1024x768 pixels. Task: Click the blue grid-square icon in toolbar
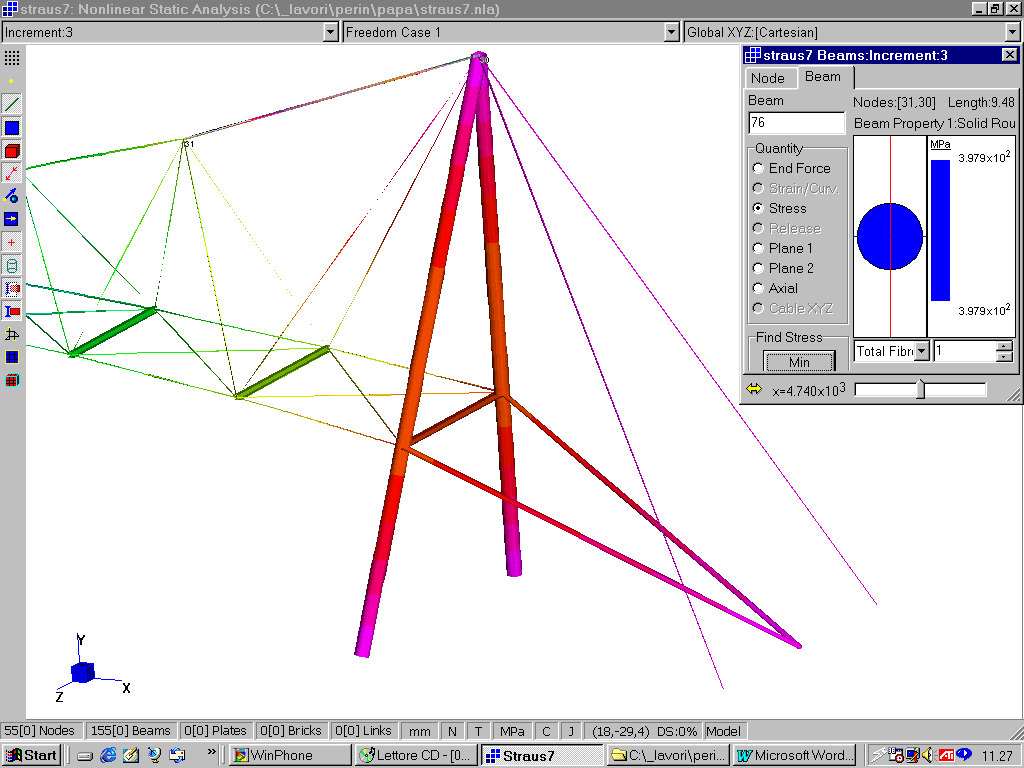point(12,357)
